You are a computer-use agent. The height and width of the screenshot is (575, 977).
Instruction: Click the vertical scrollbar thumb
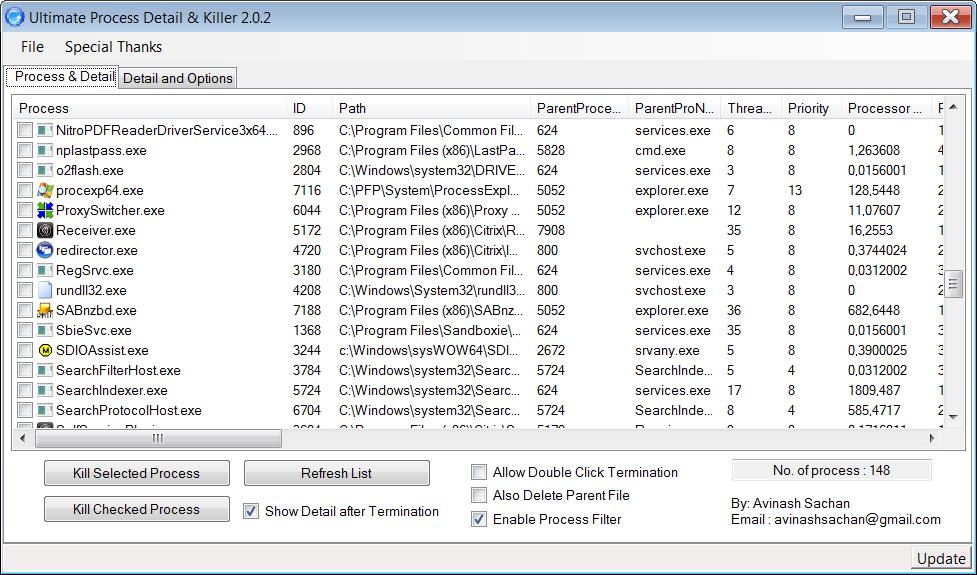coord(953,285)
